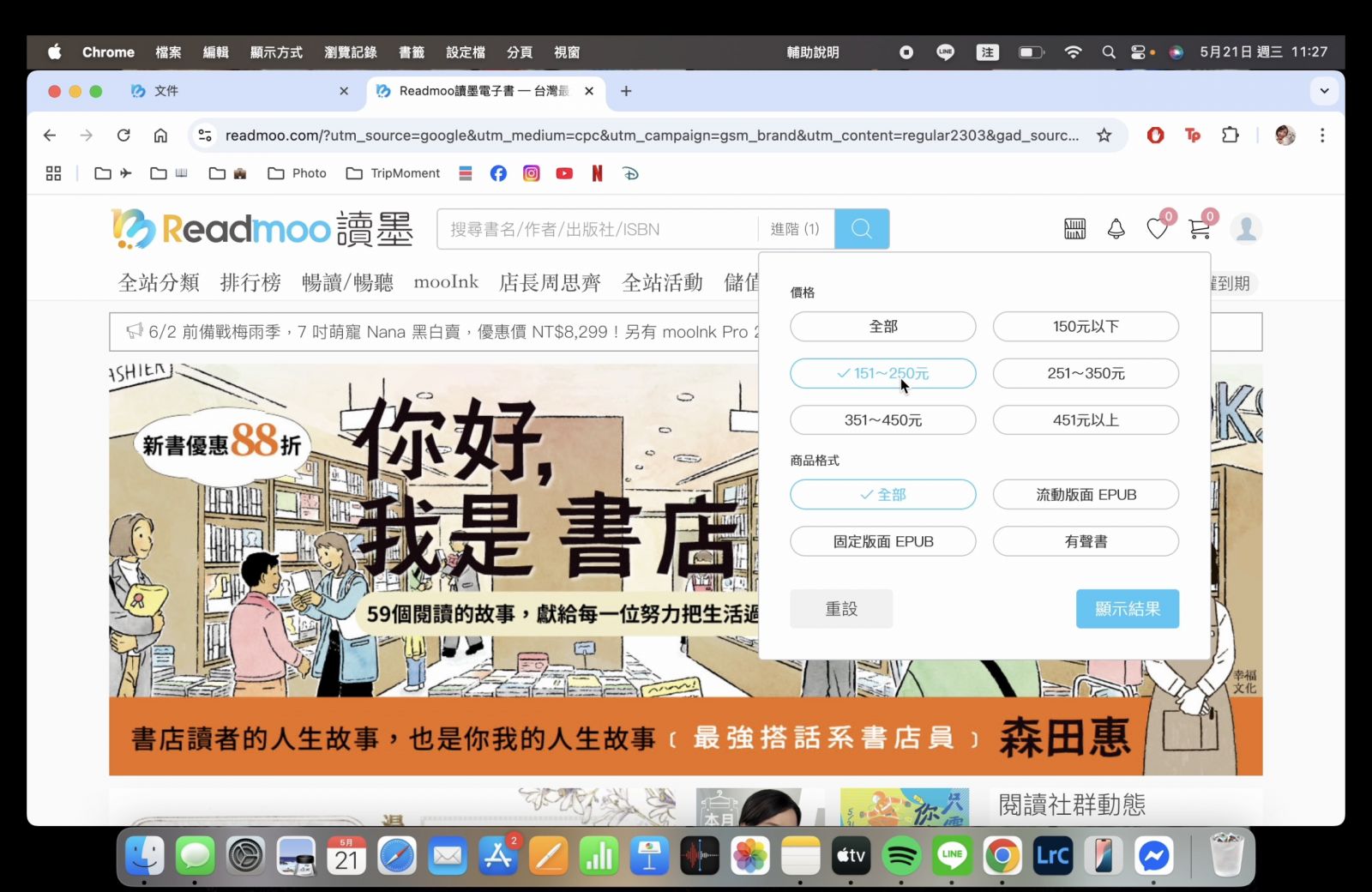
Task: Open the LINE app in the Dock
Action: pyautogui.click(x=952, y=856)
